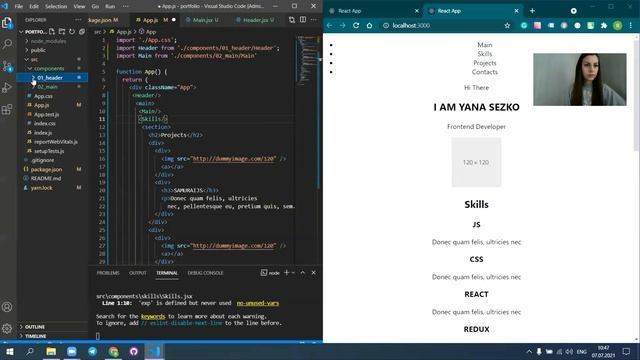Screen dimensions: 640x360
Task: Switch to the Debug Console tab
Action: 205,273
